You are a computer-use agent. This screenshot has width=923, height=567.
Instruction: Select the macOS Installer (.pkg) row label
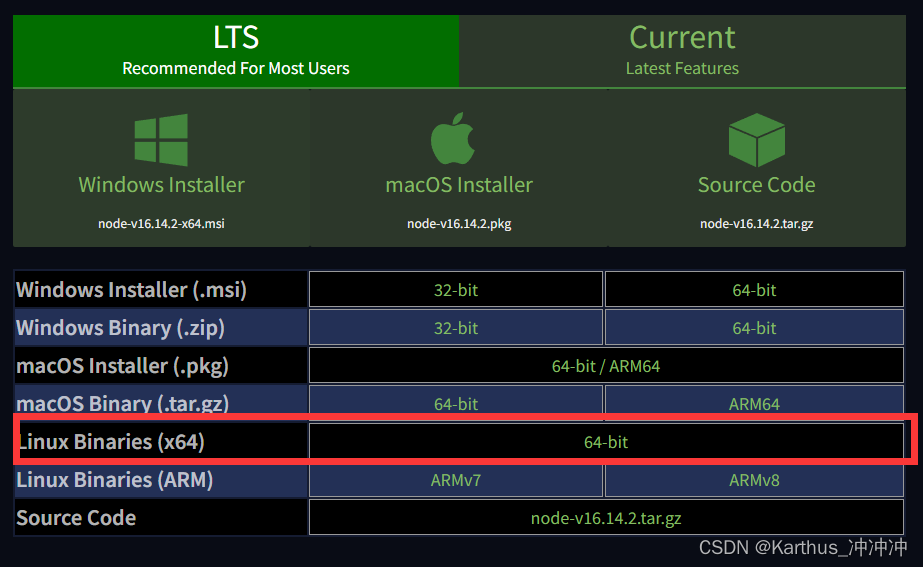coord(122,366)
